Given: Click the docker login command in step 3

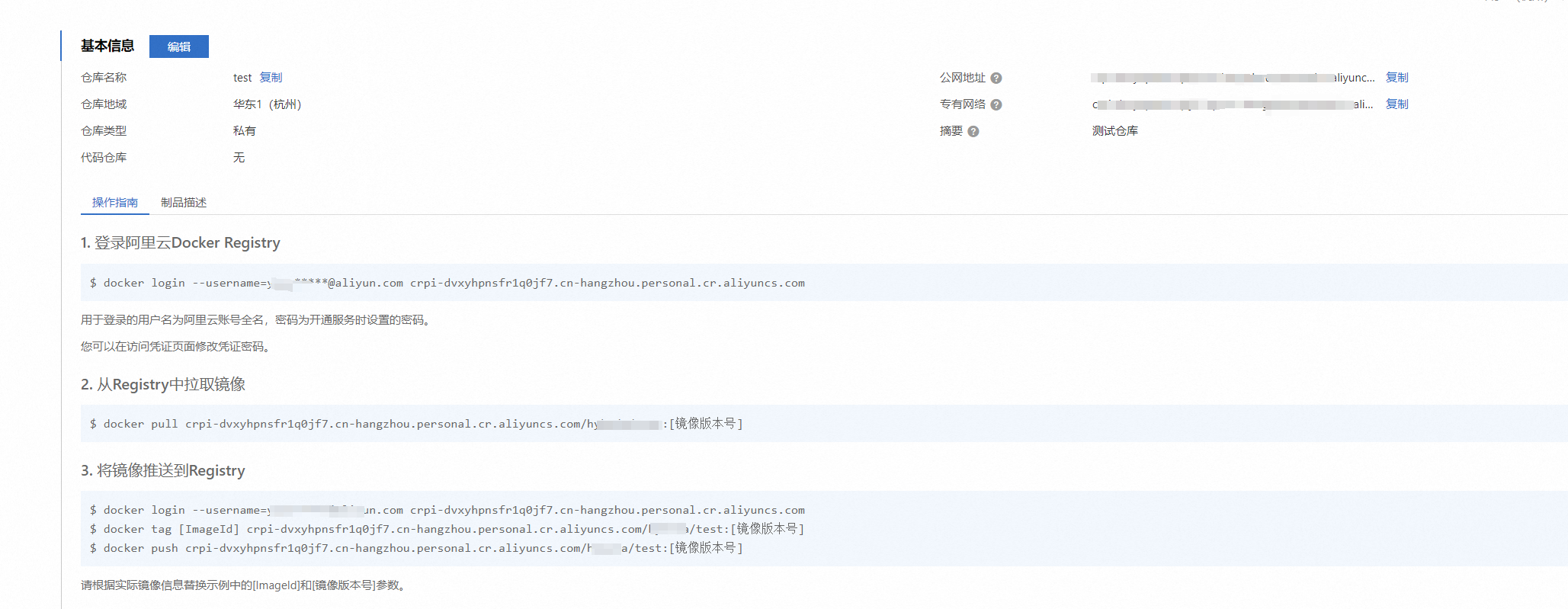Looking at the screenshot, I should 447,511.
